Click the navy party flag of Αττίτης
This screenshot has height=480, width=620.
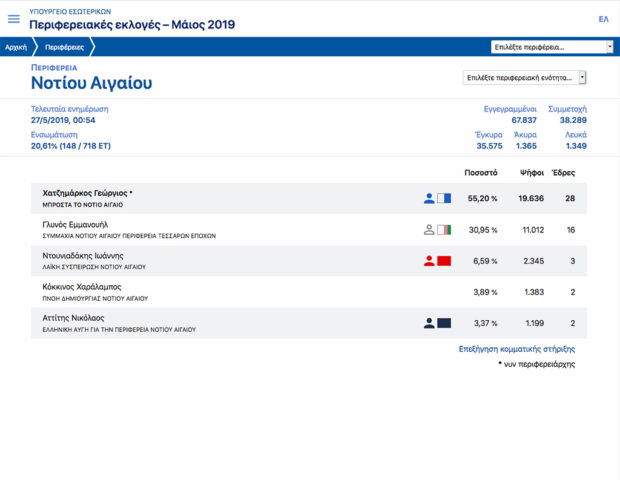445,323
